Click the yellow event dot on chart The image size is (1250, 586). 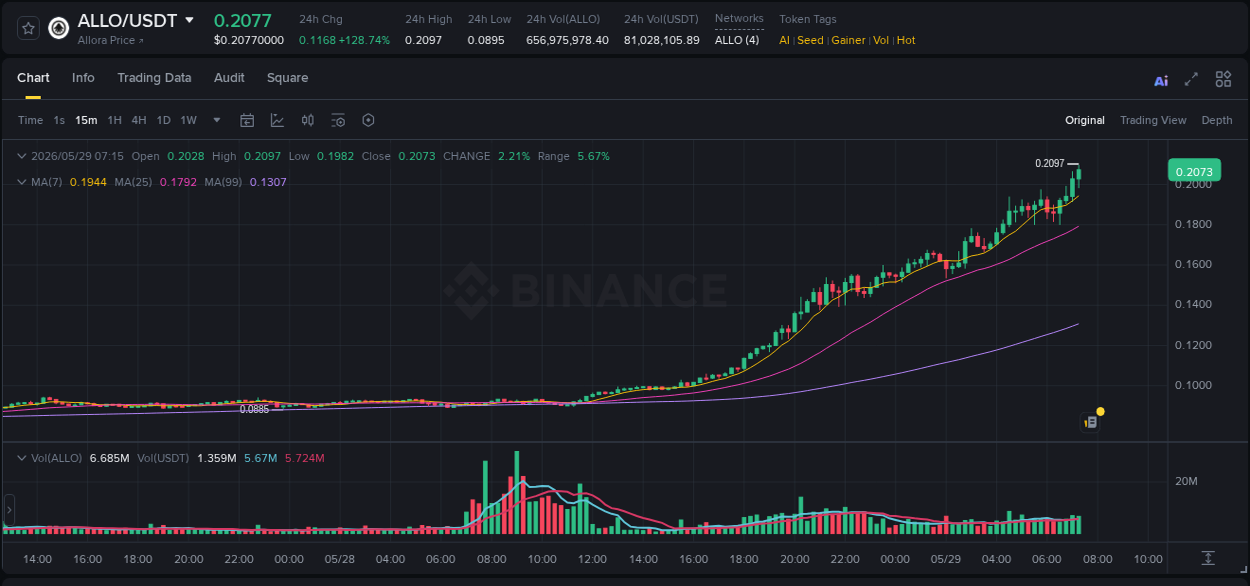click(x=1100, y=411)
